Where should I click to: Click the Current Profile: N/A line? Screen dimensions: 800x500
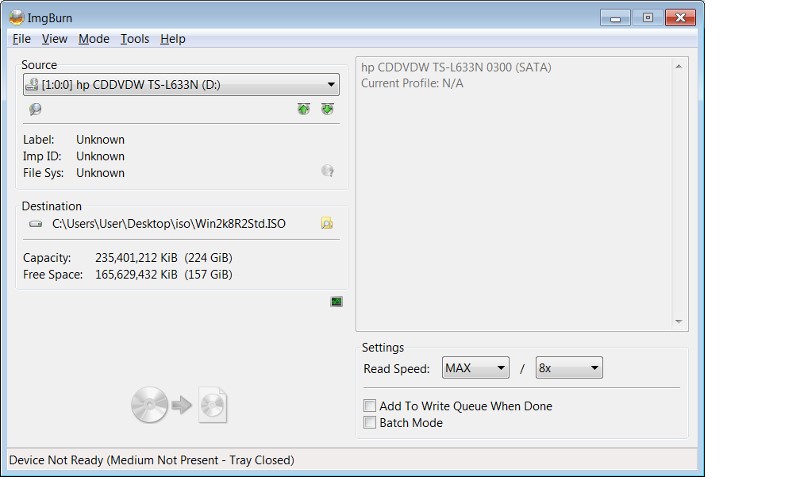coord(412,83)
